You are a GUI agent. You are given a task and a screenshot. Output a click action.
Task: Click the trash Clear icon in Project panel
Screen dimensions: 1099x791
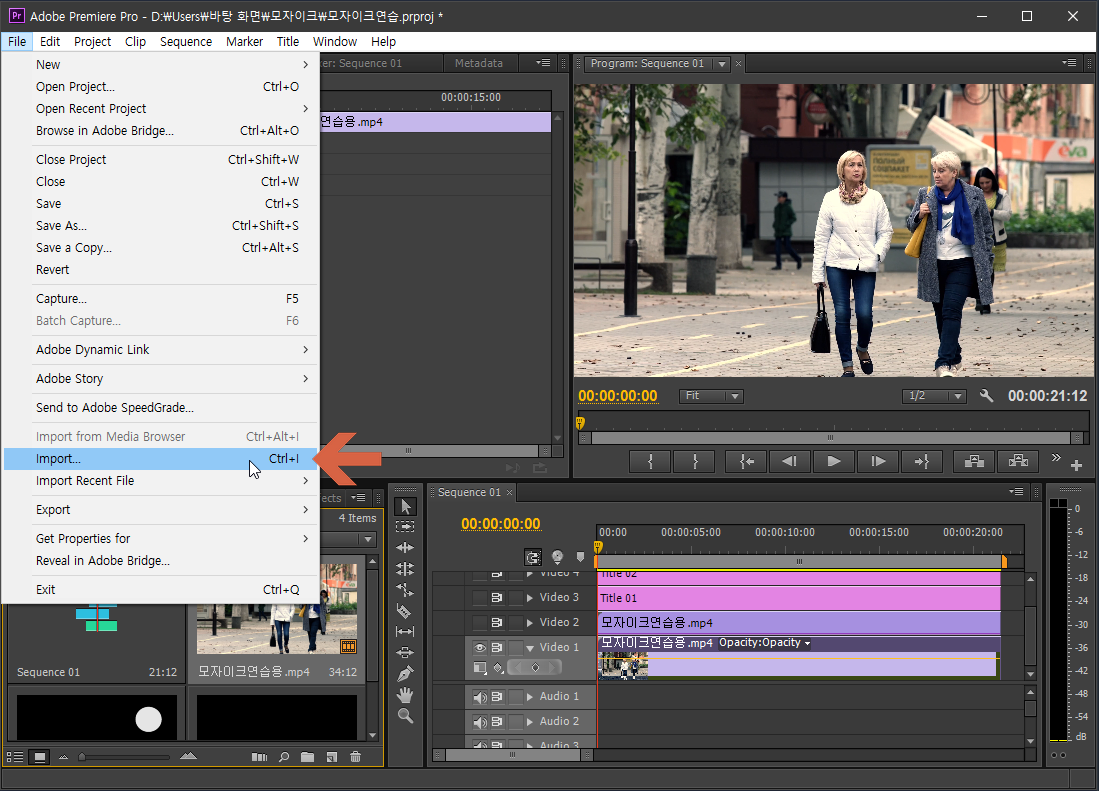355,757
